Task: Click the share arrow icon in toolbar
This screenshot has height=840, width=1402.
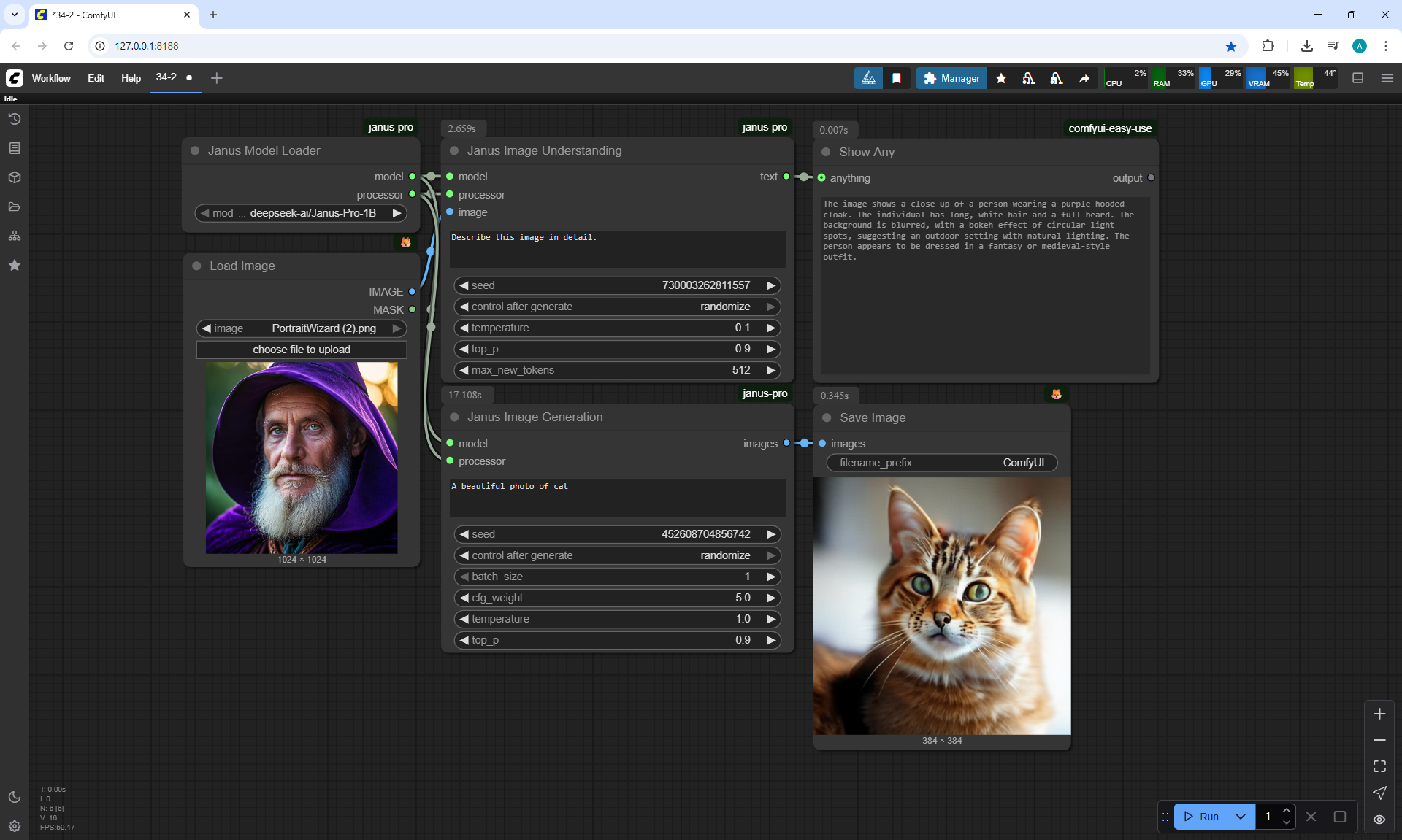Action: (1084, 78)
